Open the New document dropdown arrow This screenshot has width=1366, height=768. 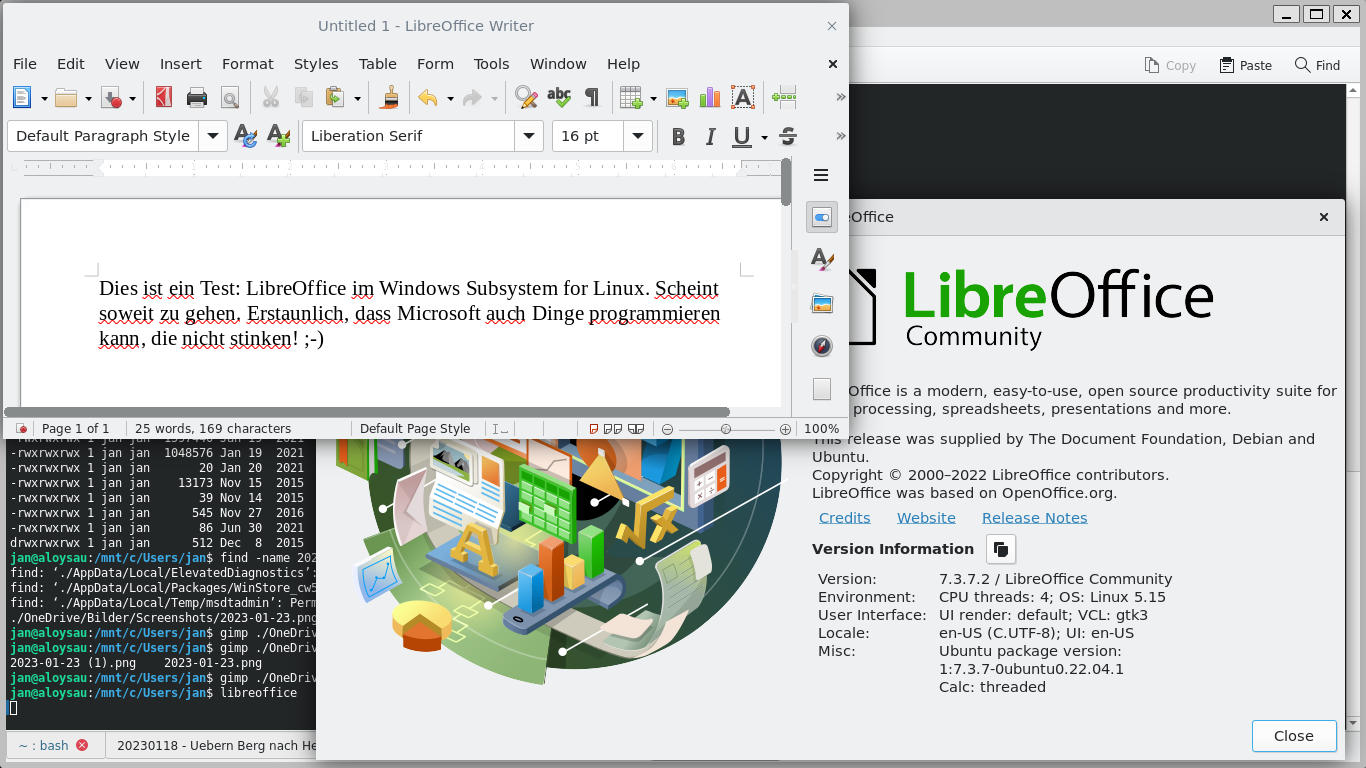[x=43, y=98]
